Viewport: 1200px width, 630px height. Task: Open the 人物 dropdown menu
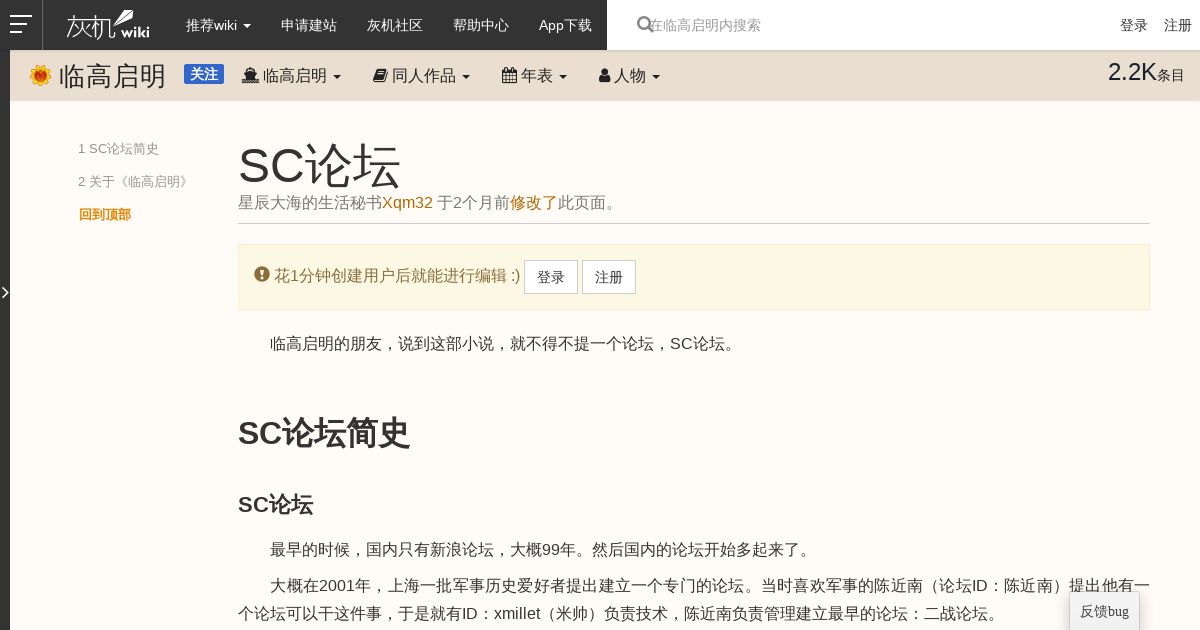[x=629, y=76]
